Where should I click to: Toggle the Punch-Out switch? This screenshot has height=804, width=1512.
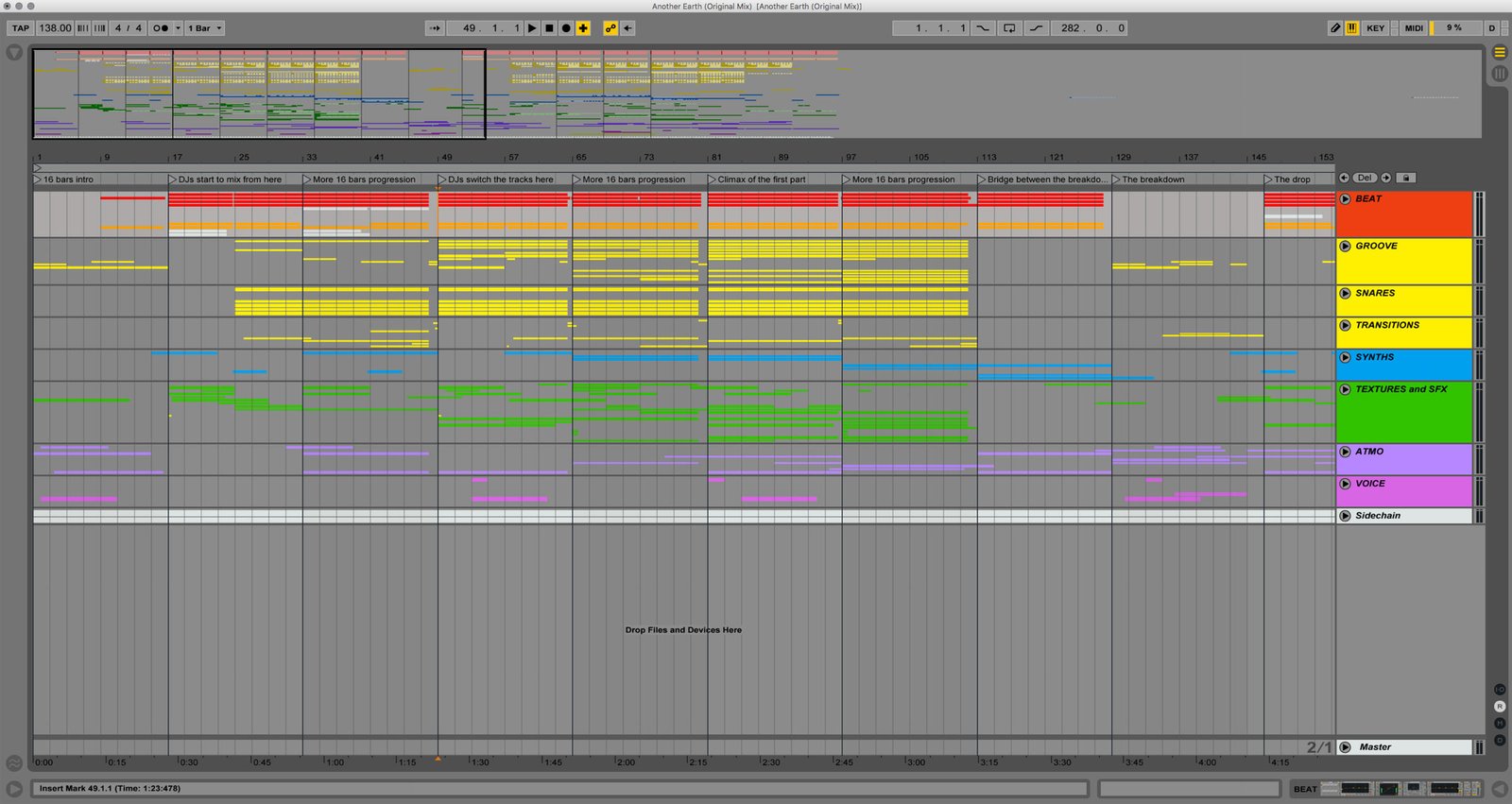1037,28
